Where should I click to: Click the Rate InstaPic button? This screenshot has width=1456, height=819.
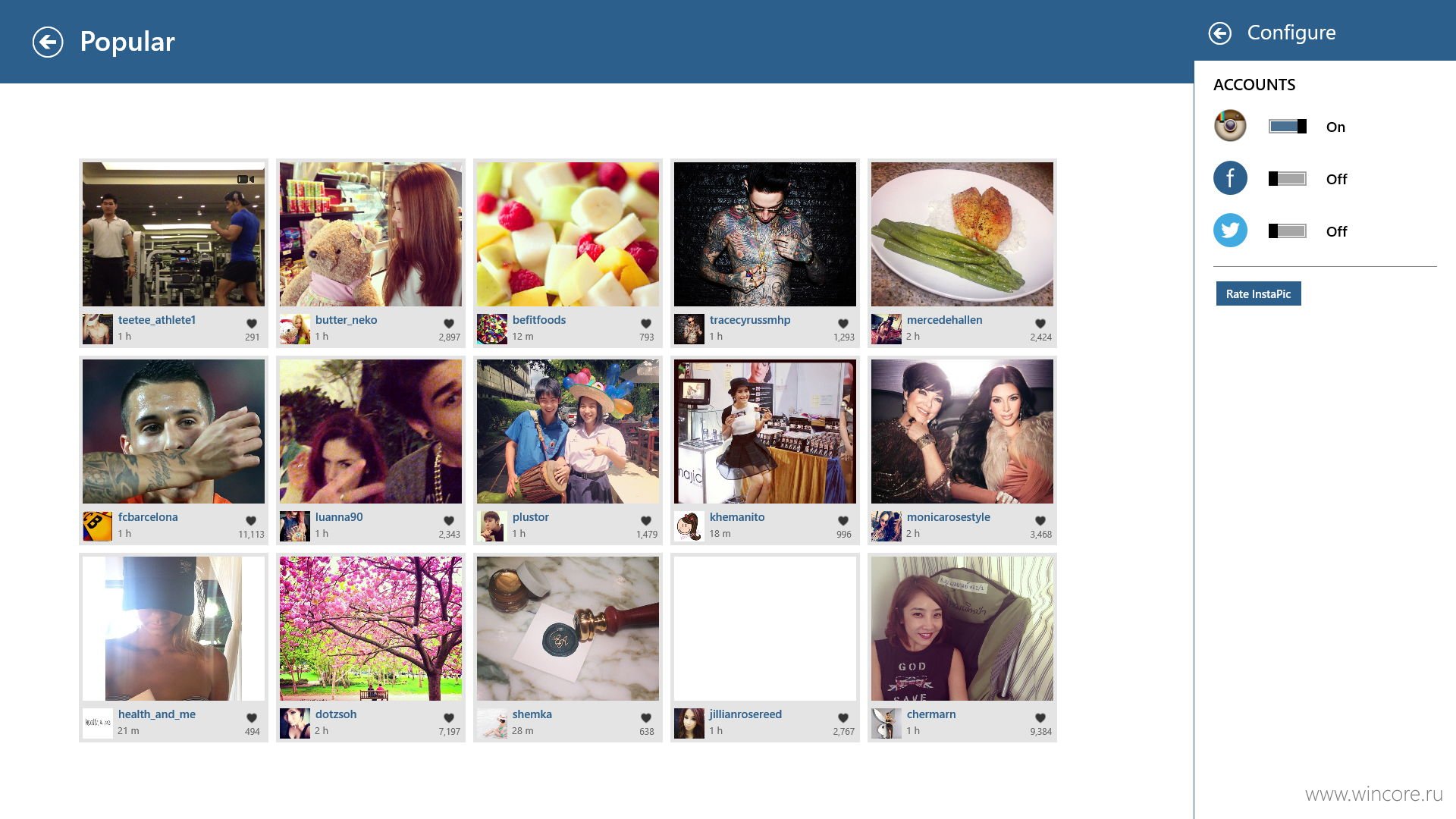pyautogui.click(x=1258, y=293)
